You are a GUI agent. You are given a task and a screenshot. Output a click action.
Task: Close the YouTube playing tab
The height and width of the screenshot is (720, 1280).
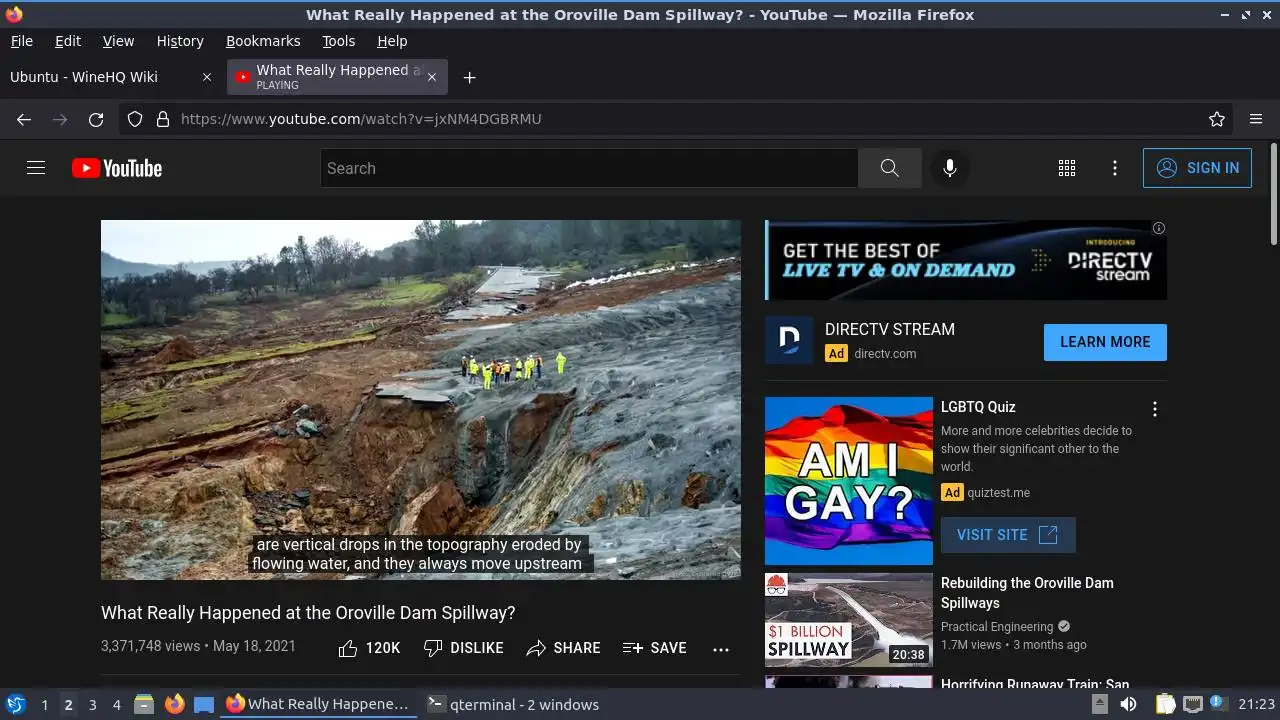432,77
